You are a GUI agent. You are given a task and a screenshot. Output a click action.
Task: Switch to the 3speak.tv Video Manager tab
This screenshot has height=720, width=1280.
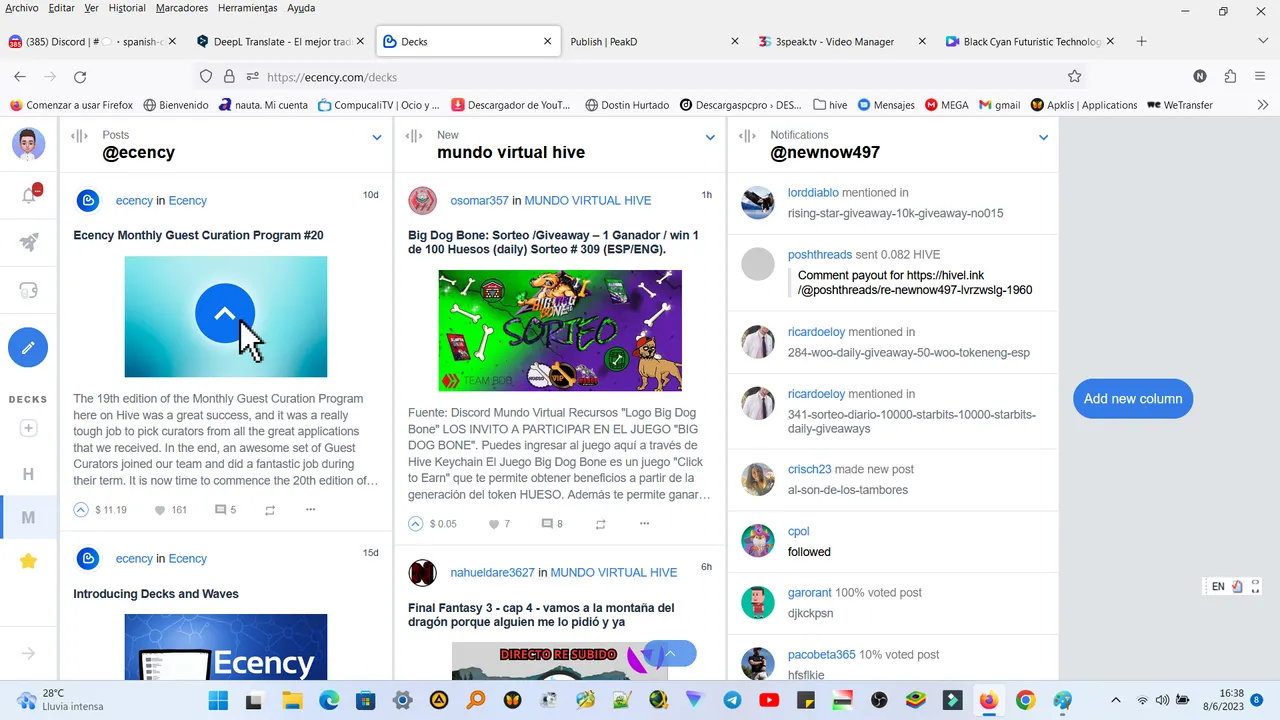coord(842,42)
